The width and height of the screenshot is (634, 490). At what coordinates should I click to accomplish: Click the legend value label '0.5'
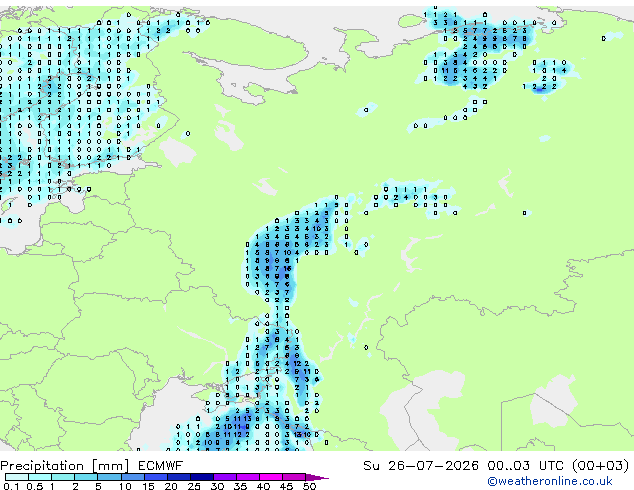click(x=35, y=486)
